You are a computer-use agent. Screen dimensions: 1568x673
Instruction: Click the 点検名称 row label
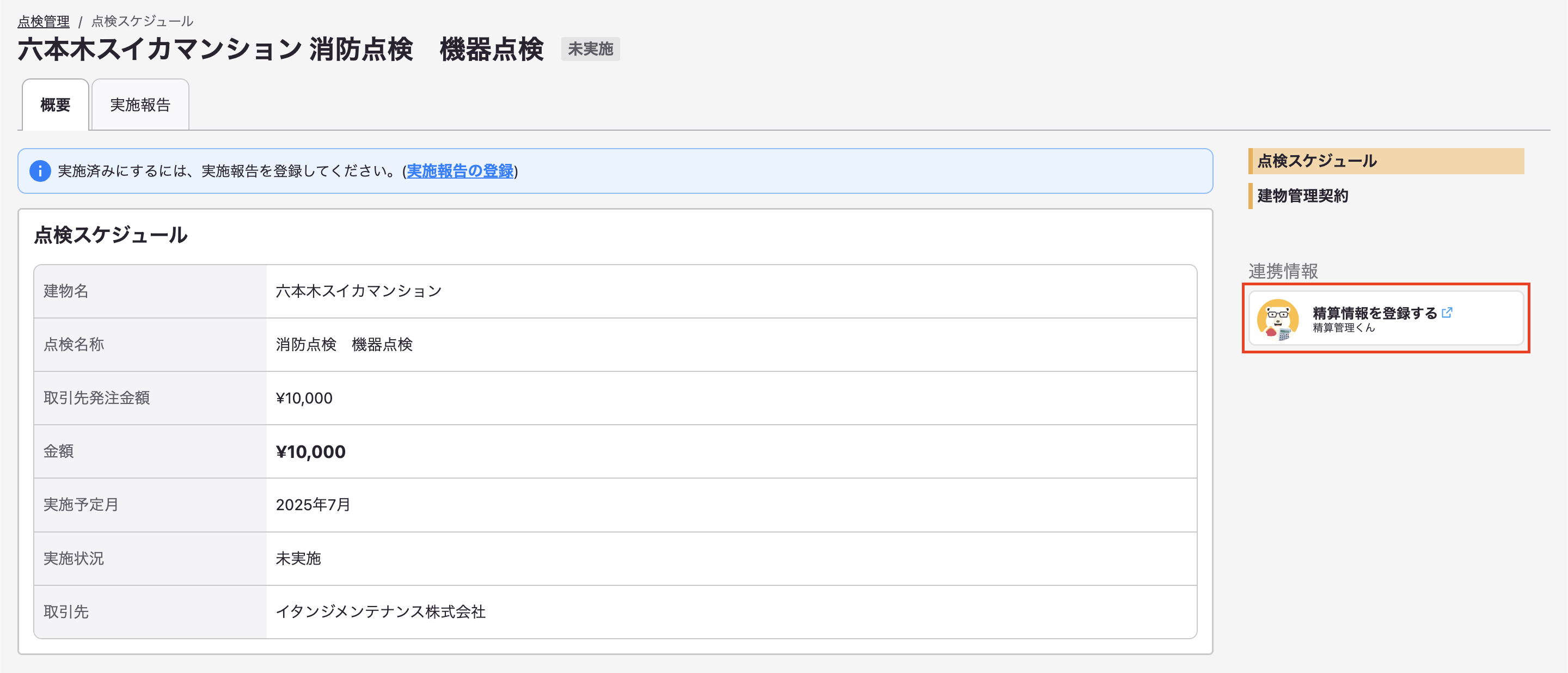(x=73, y=345)
